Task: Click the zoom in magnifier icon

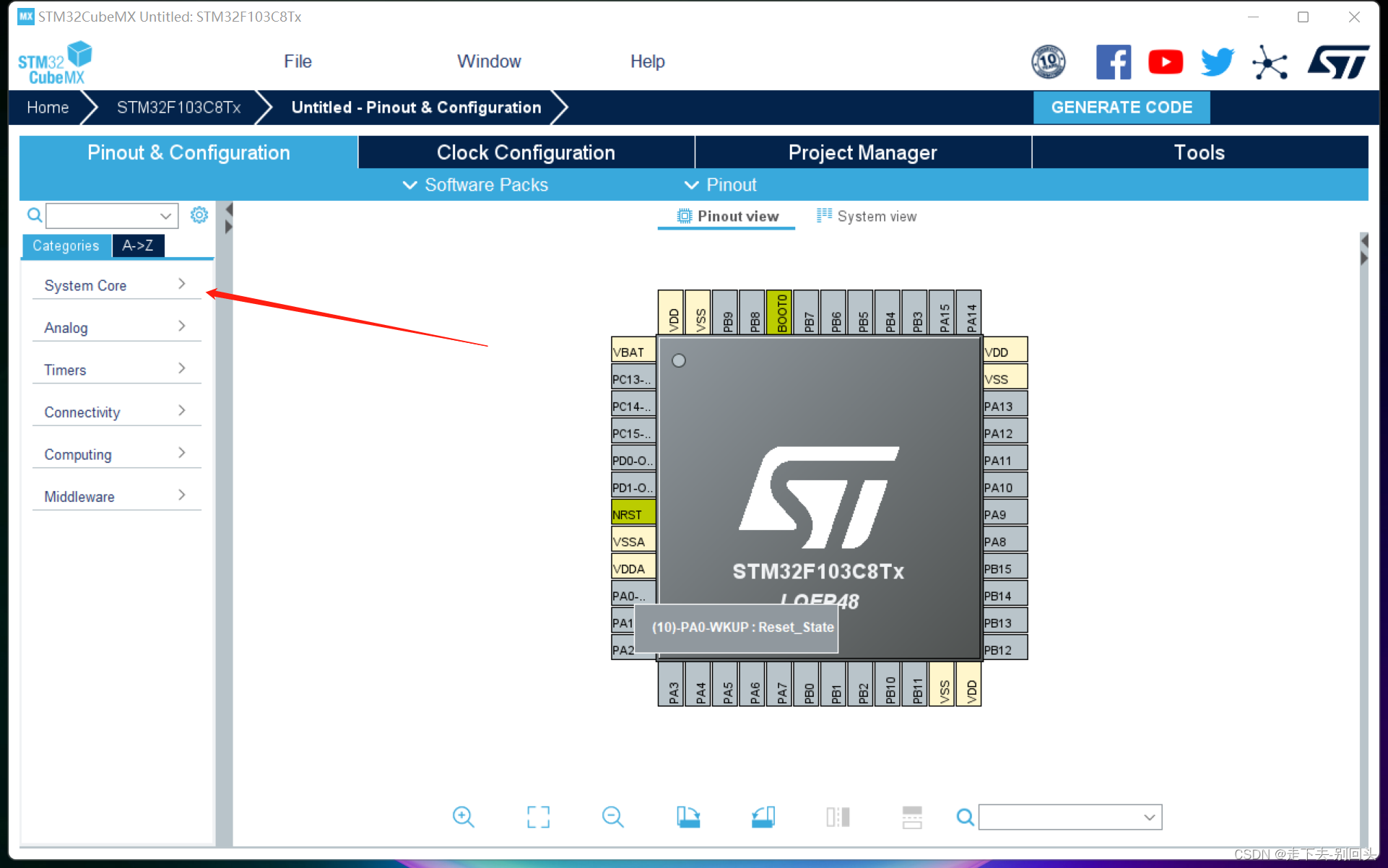Action: pos(463,817)
